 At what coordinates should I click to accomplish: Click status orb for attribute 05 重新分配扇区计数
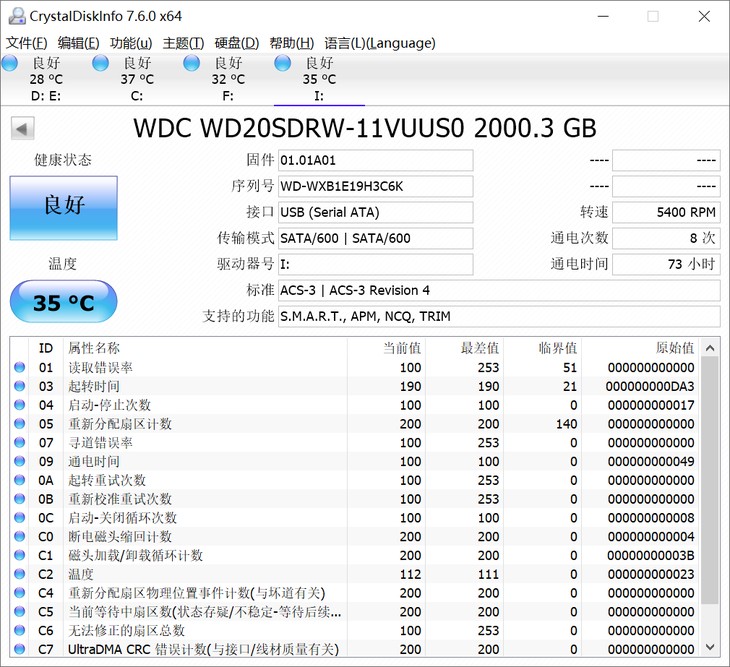click(x=20, y=424)
